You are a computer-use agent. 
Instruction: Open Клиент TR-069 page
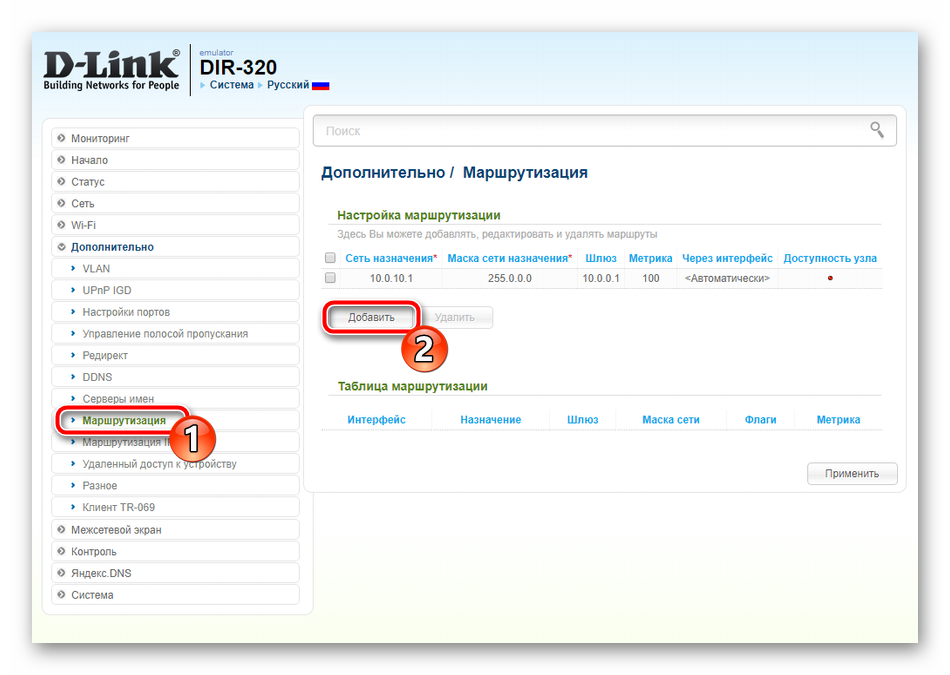click(176, 507)
